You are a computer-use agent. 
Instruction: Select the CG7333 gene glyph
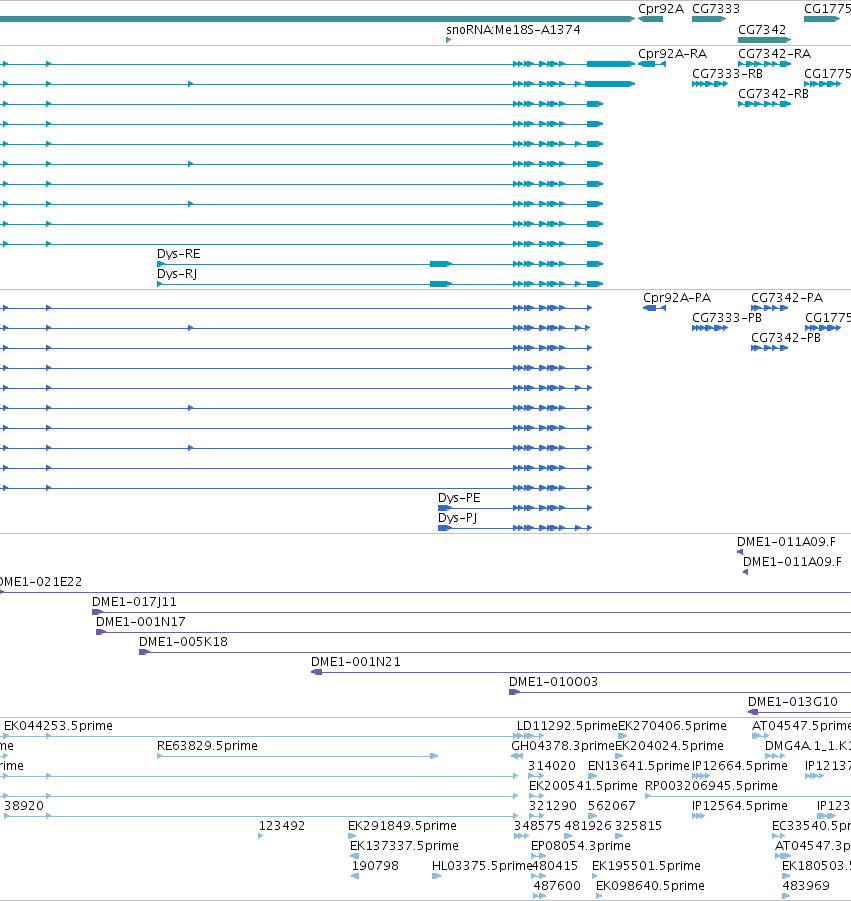pos(709,19)
